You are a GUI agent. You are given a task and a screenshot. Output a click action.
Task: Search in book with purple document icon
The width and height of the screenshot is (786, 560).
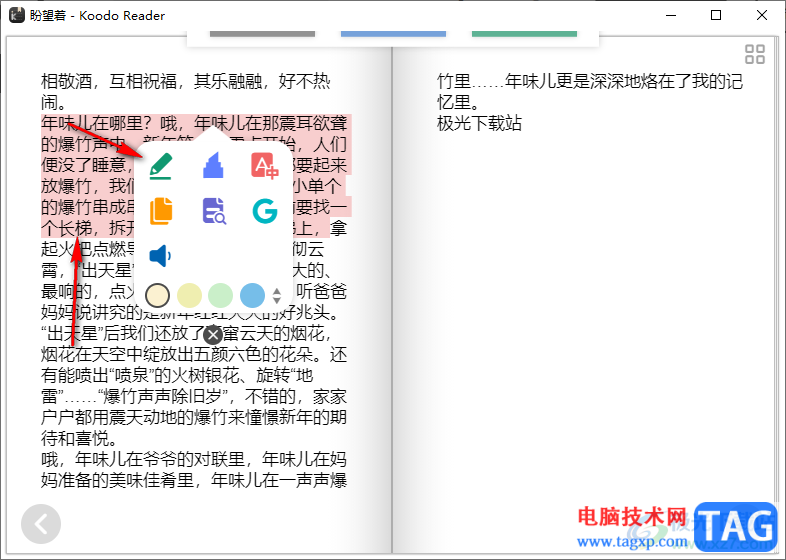(x=214, y=211)
